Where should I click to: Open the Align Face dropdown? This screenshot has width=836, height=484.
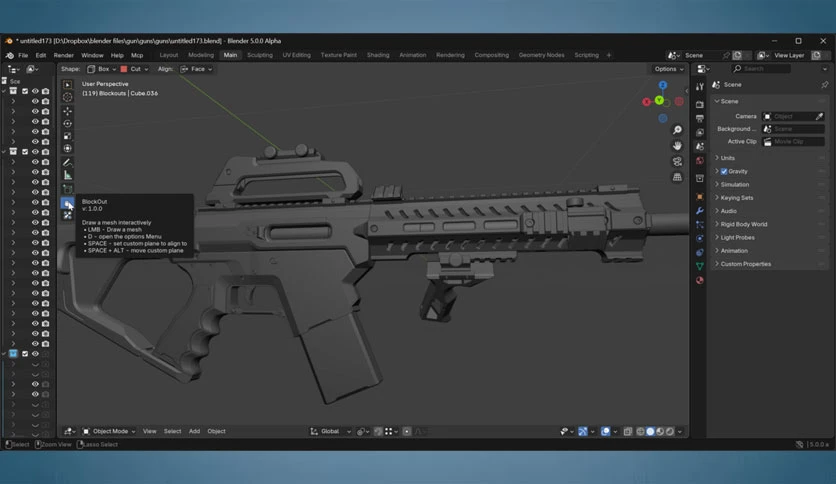[196, 69]
